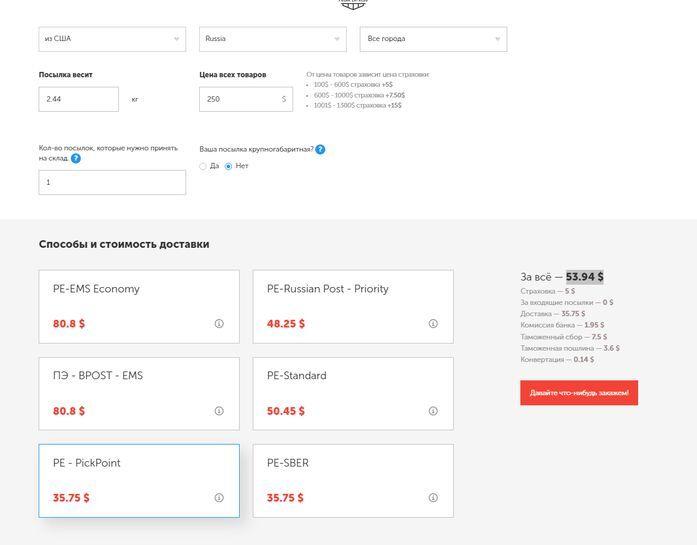Pick the PE-EMS Economy shipping card
697x545 pixels.
(139, 306)
